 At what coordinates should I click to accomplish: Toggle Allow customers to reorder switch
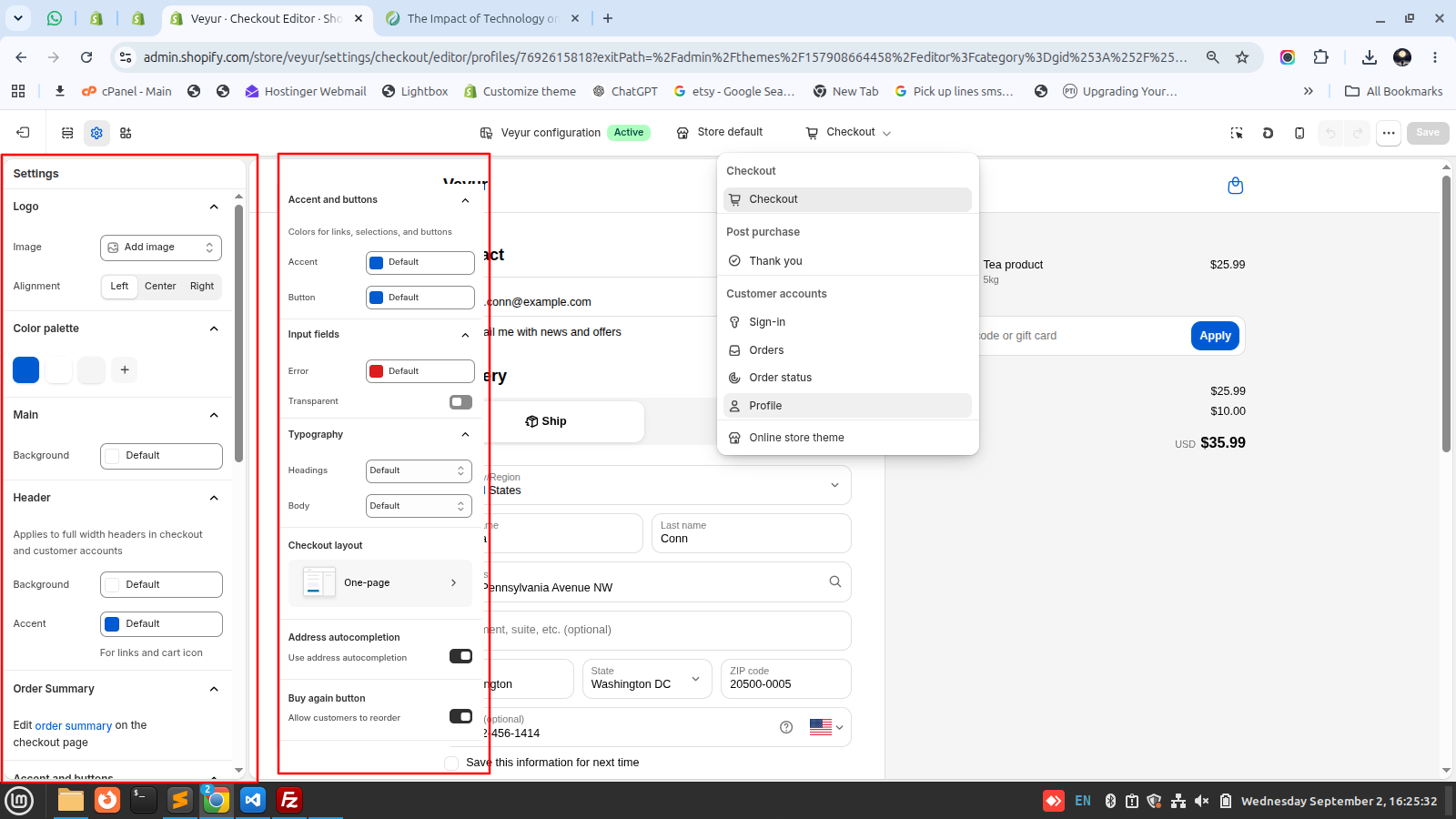tap(460, 716)
